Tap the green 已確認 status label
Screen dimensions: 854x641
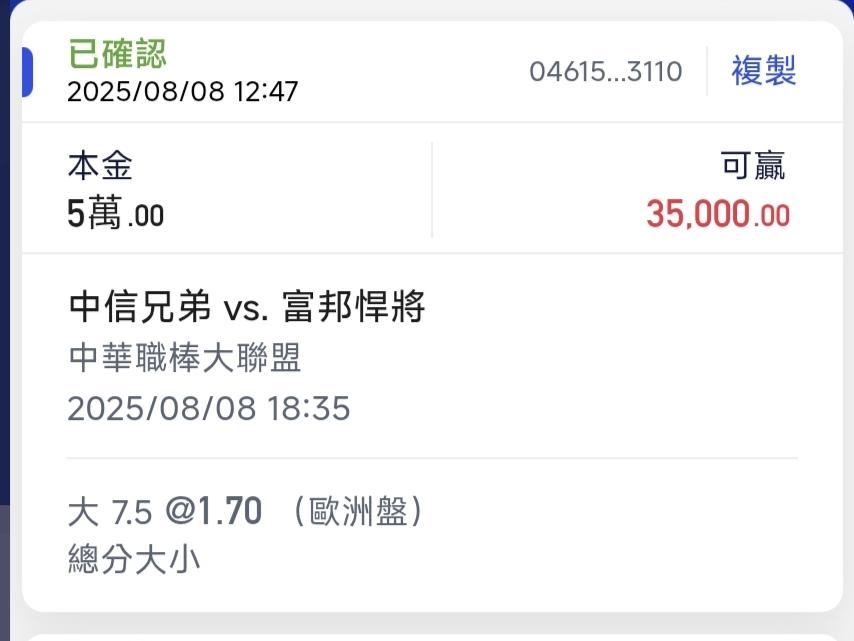pyautogui.click(x=117, y=53)
